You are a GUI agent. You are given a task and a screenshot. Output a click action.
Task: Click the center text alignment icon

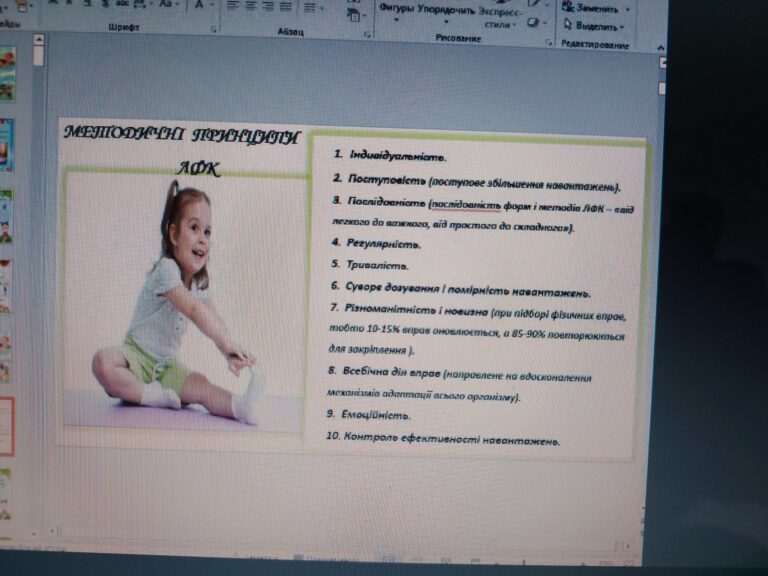point(251,6)
